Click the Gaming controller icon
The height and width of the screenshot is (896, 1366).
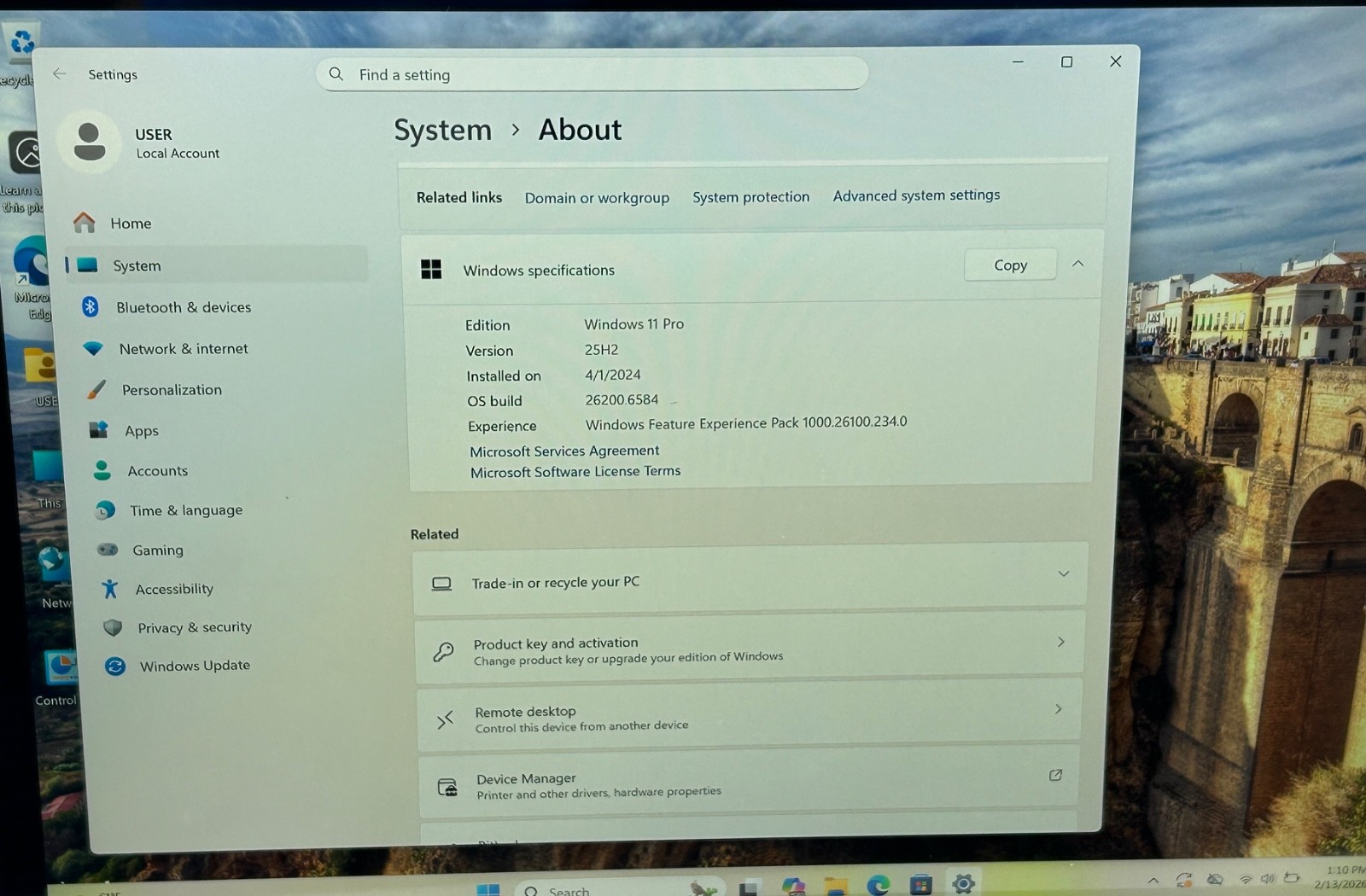(108, 550)
